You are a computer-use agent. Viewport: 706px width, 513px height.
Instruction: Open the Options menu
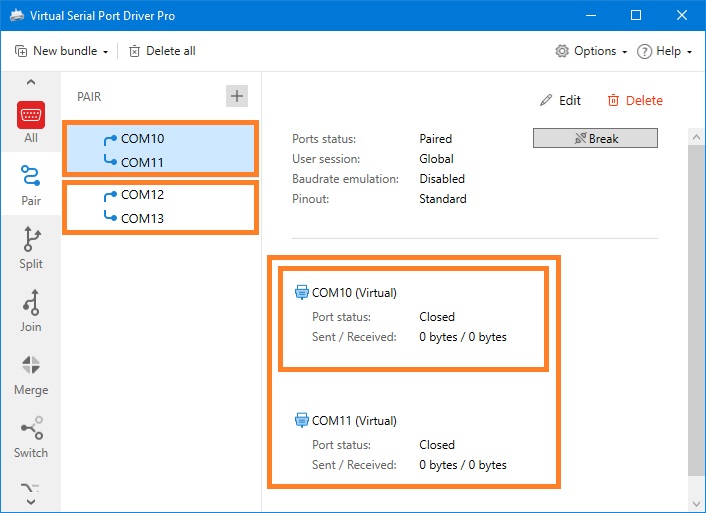tap(591, 51)
